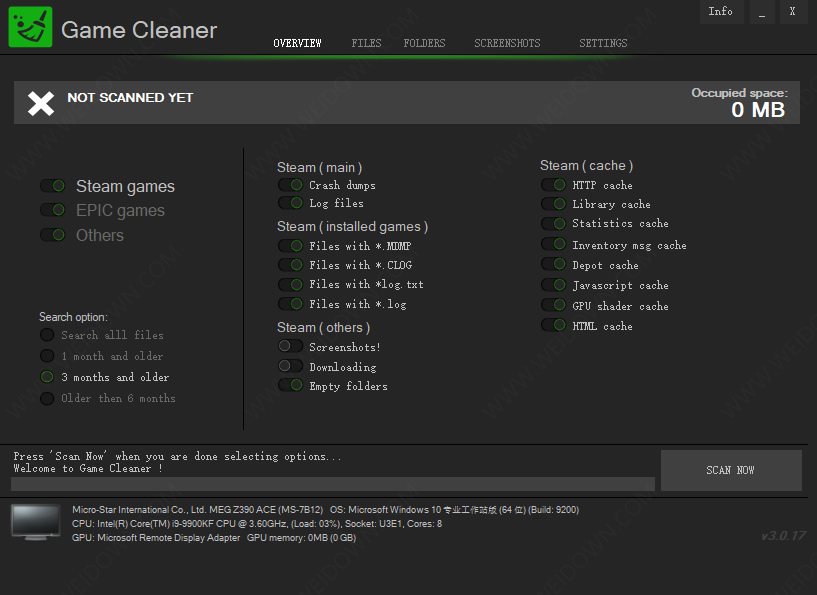Click the Steam ( cache ) heading
817x595 pixels.
pos(587,166)
